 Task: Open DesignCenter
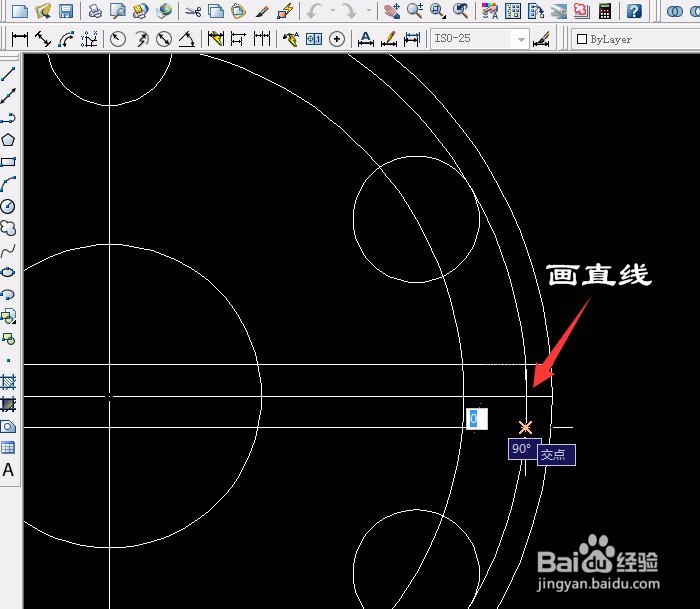click(513, 11)
